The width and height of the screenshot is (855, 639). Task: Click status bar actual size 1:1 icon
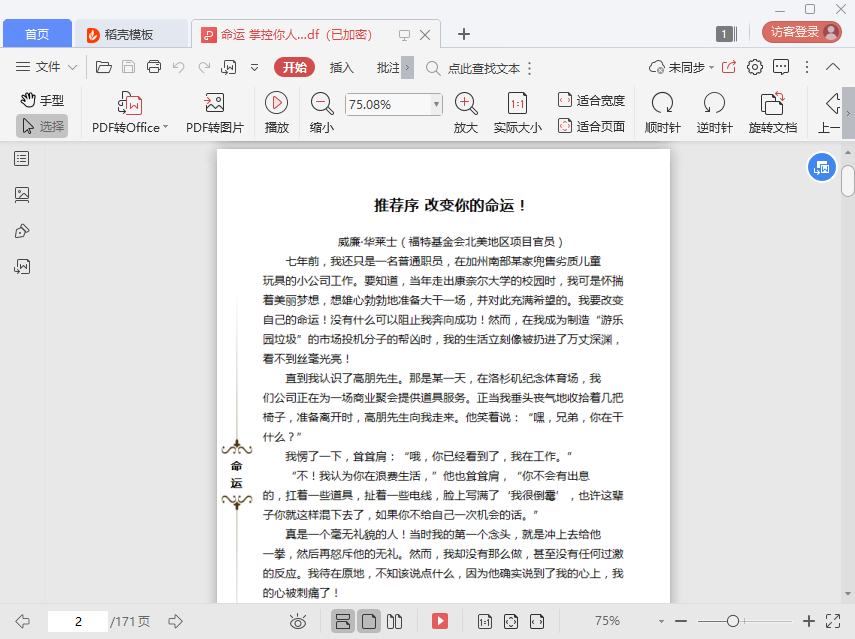[x=485, y=621]
